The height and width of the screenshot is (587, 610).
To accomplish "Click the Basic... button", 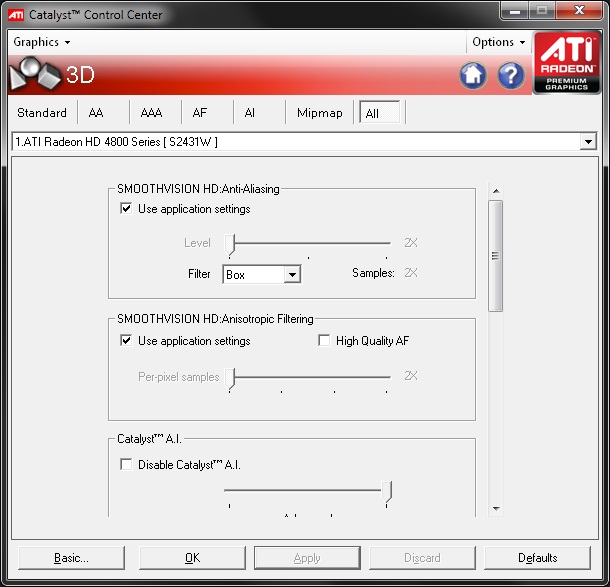I will tap(72, 558).
